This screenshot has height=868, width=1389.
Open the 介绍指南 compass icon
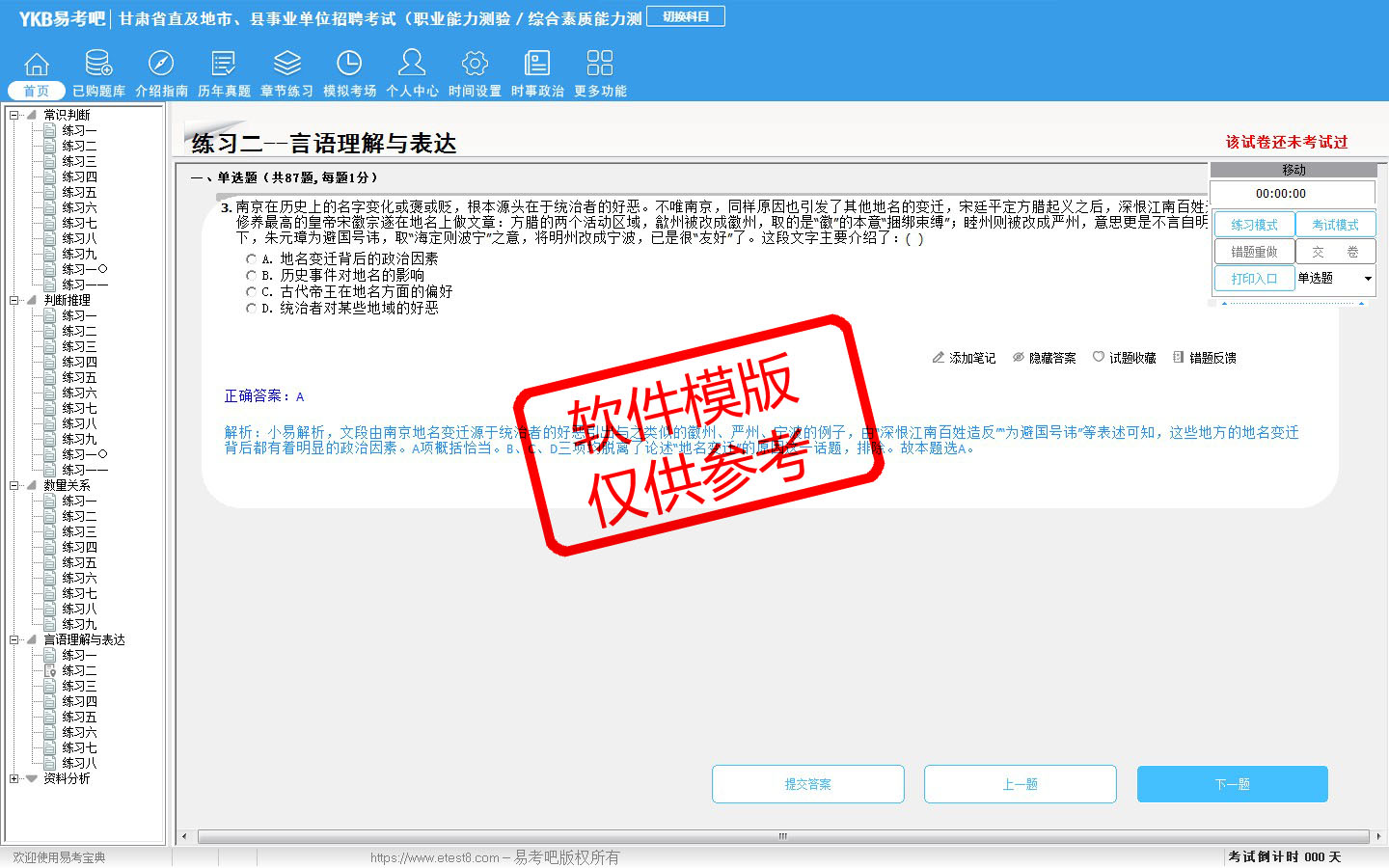161,64
